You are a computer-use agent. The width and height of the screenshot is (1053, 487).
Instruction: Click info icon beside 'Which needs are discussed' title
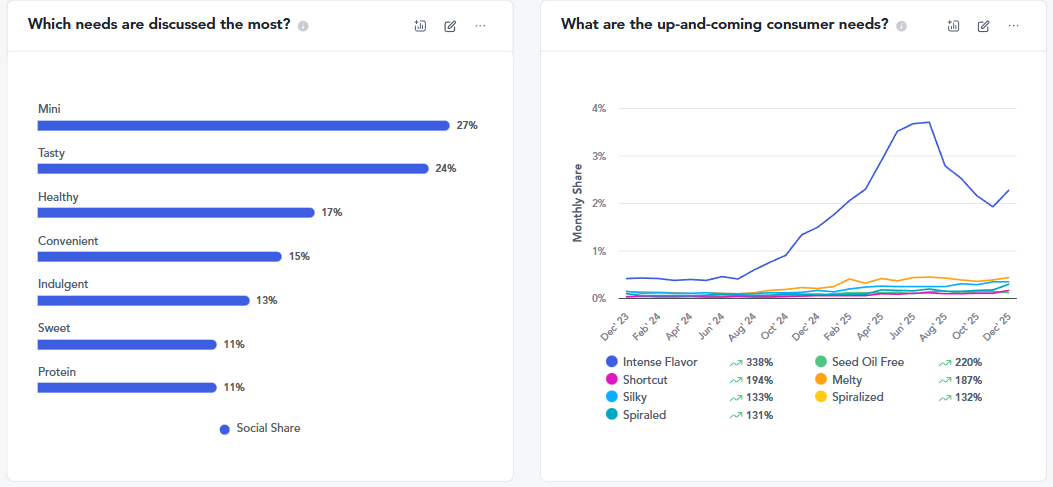pos(303,26)
